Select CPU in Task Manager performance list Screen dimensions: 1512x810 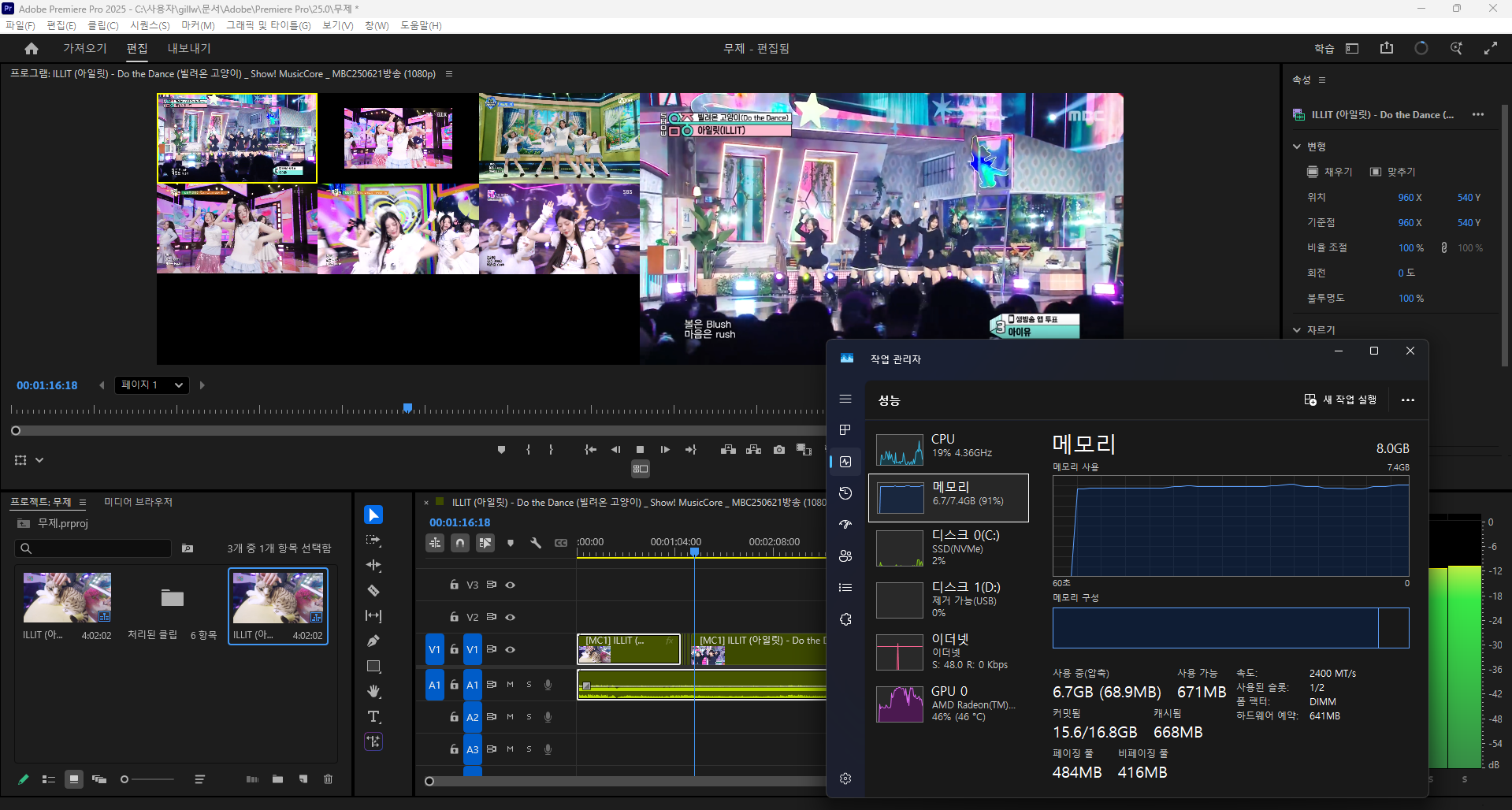(949, 448)
